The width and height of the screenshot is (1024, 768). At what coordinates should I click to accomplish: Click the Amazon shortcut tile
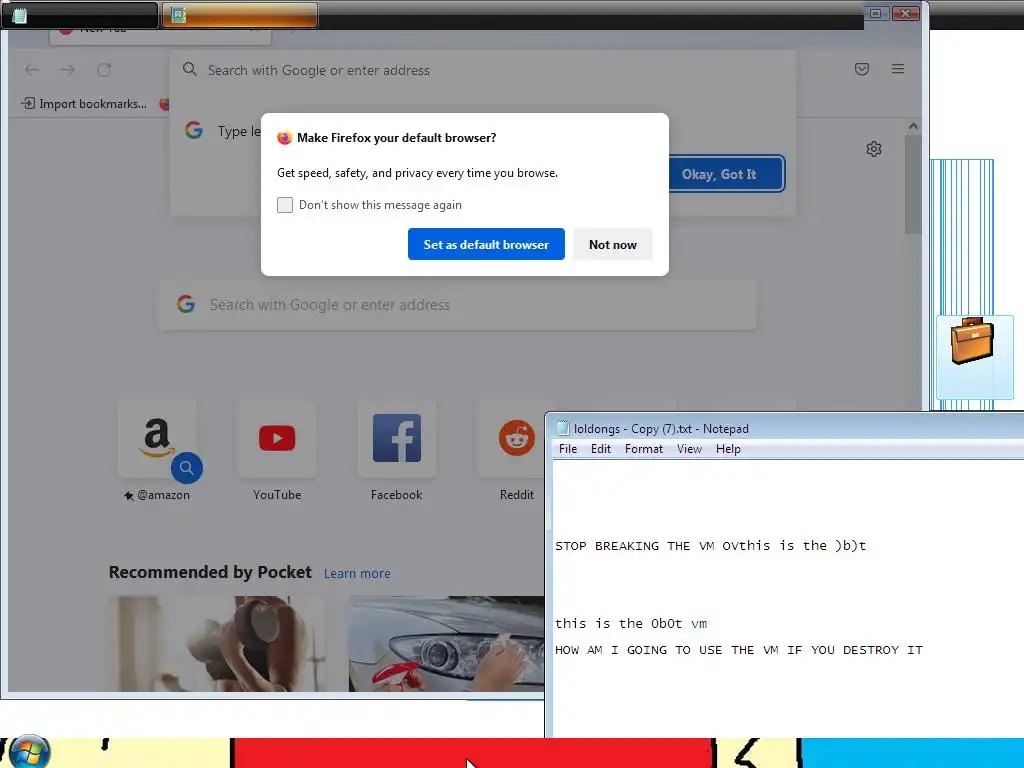tap(157, 439)
